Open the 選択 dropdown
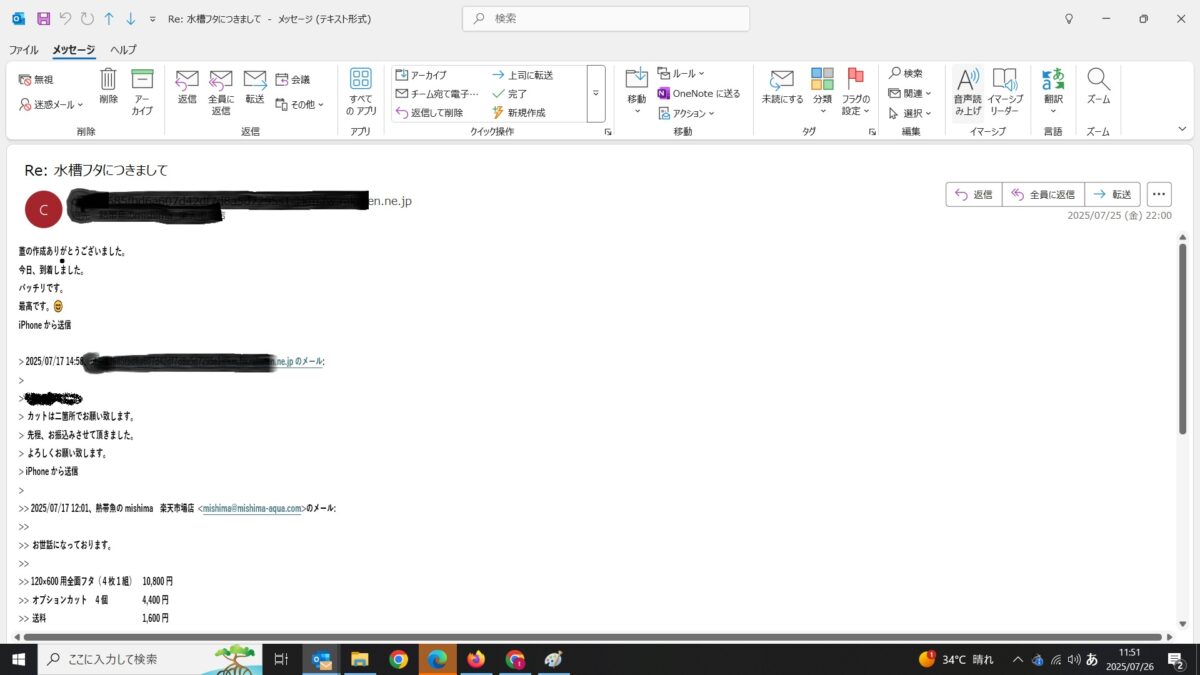1200x675 pixels. click(910, 113)
